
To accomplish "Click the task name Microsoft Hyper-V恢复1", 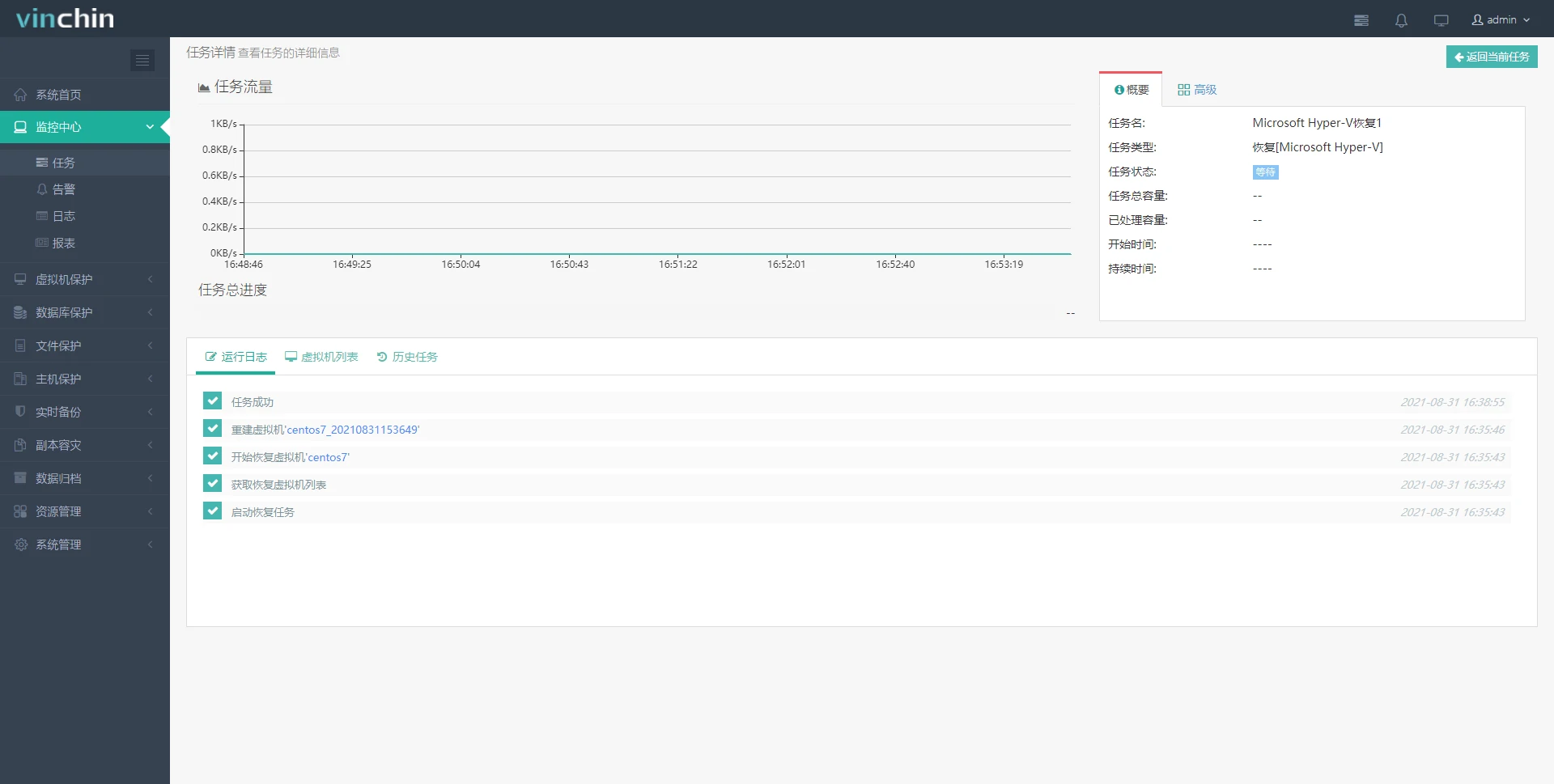I will pyautogui.click(x=1317, y=123).
